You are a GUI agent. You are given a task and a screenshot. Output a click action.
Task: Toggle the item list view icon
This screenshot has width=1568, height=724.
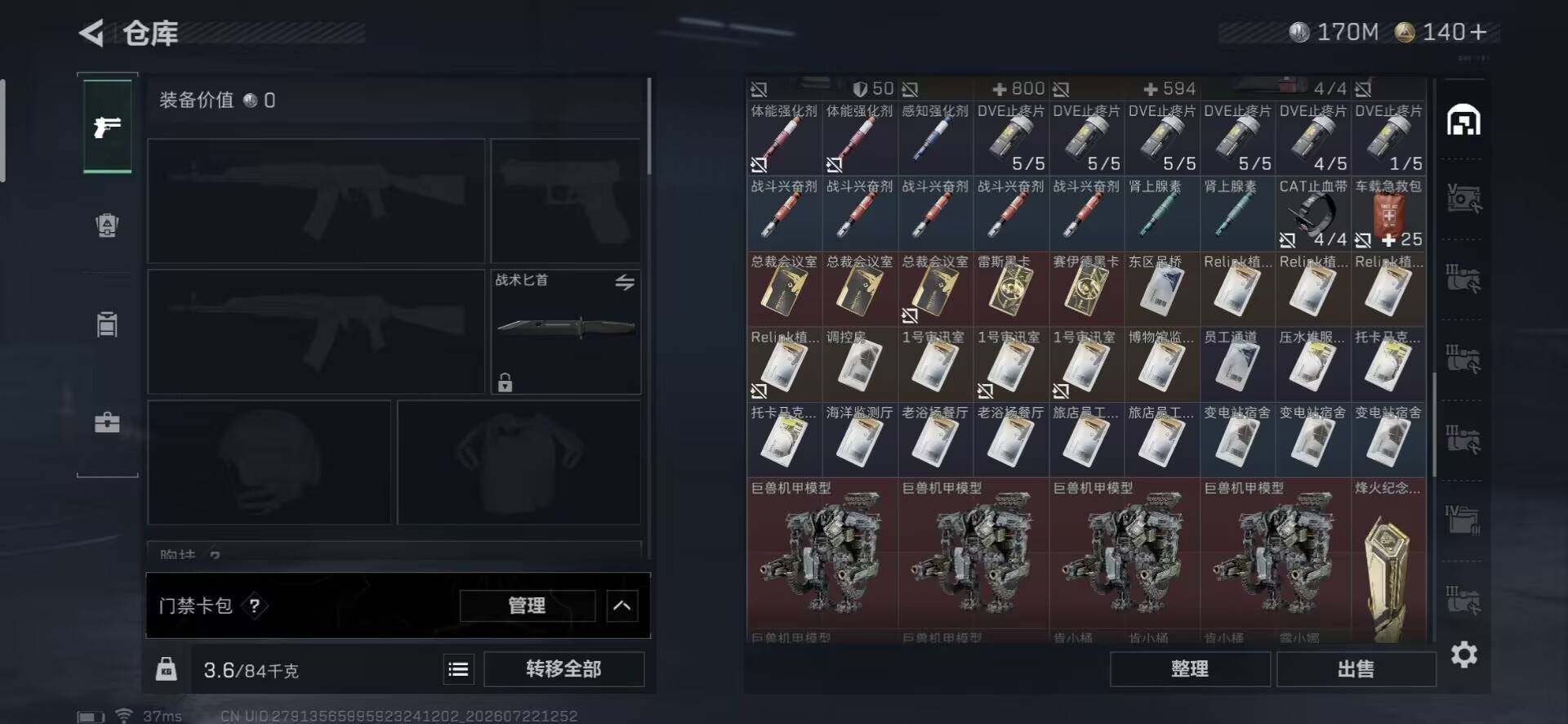click(x=458, y=669)
